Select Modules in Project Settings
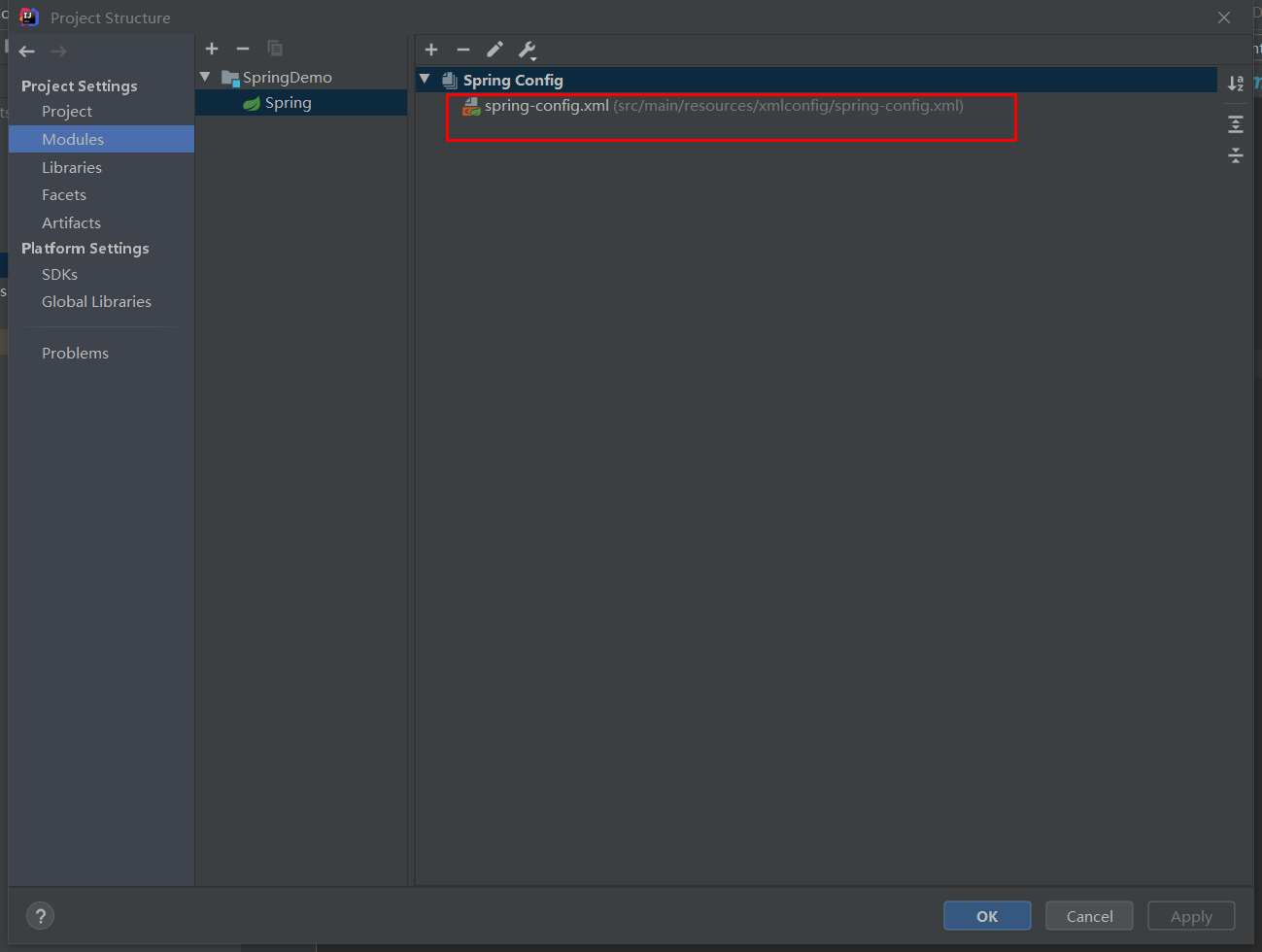The width and height of the screenshot is (1262, 952). pos(101,140)
